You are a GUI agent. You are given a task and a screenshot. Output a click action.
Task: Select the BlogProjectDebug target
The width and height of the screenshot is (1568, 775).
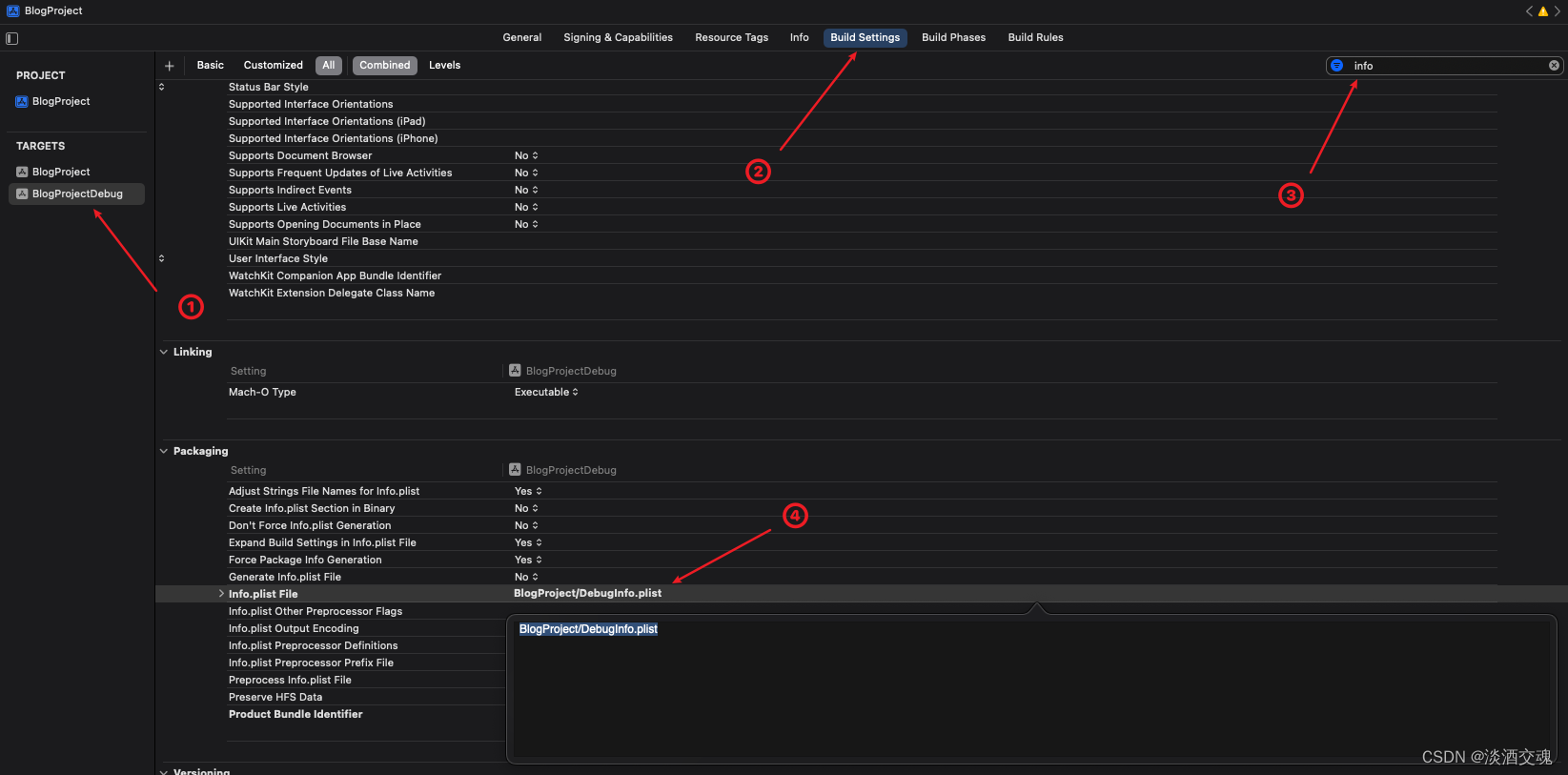tap(76, 194)
